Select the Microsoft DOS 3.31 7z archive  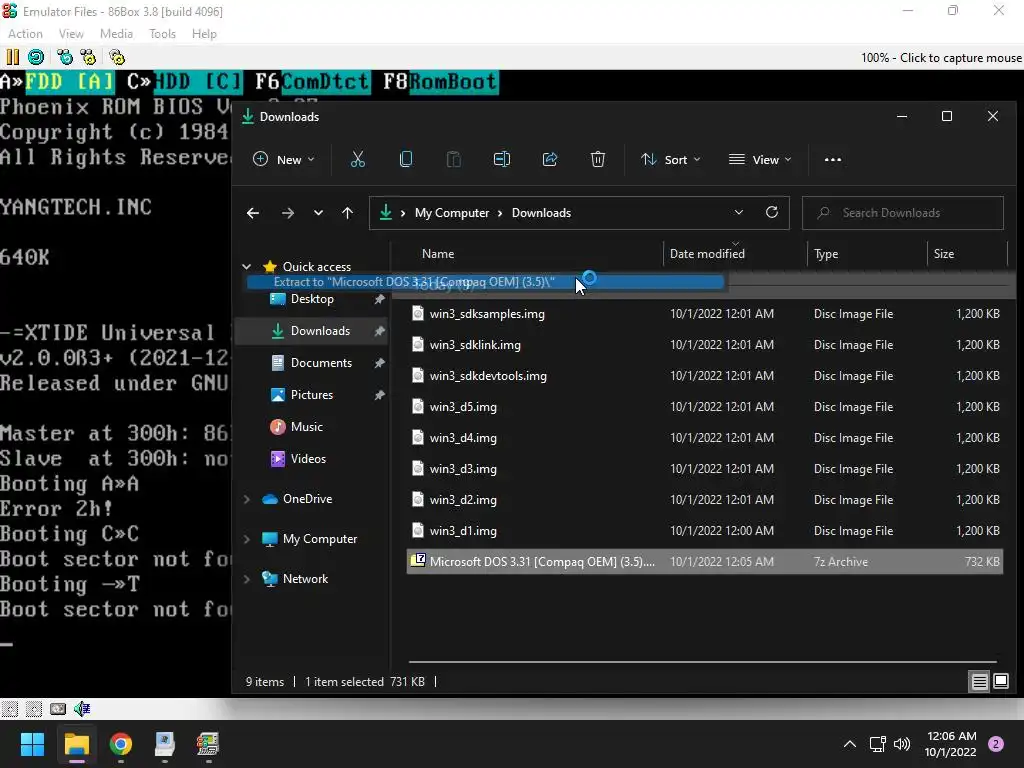click(x=705, y=562)
